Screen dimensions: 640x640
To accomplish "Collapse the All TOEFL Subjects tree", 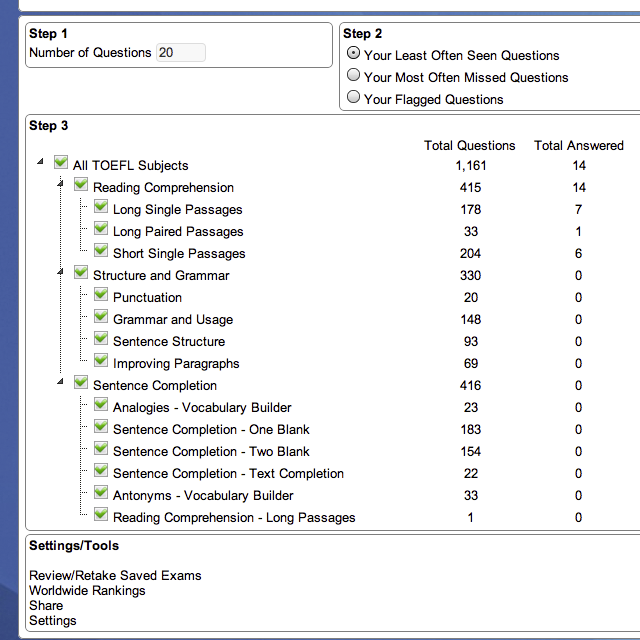I will pyautogui.click(x=40, y=162).
